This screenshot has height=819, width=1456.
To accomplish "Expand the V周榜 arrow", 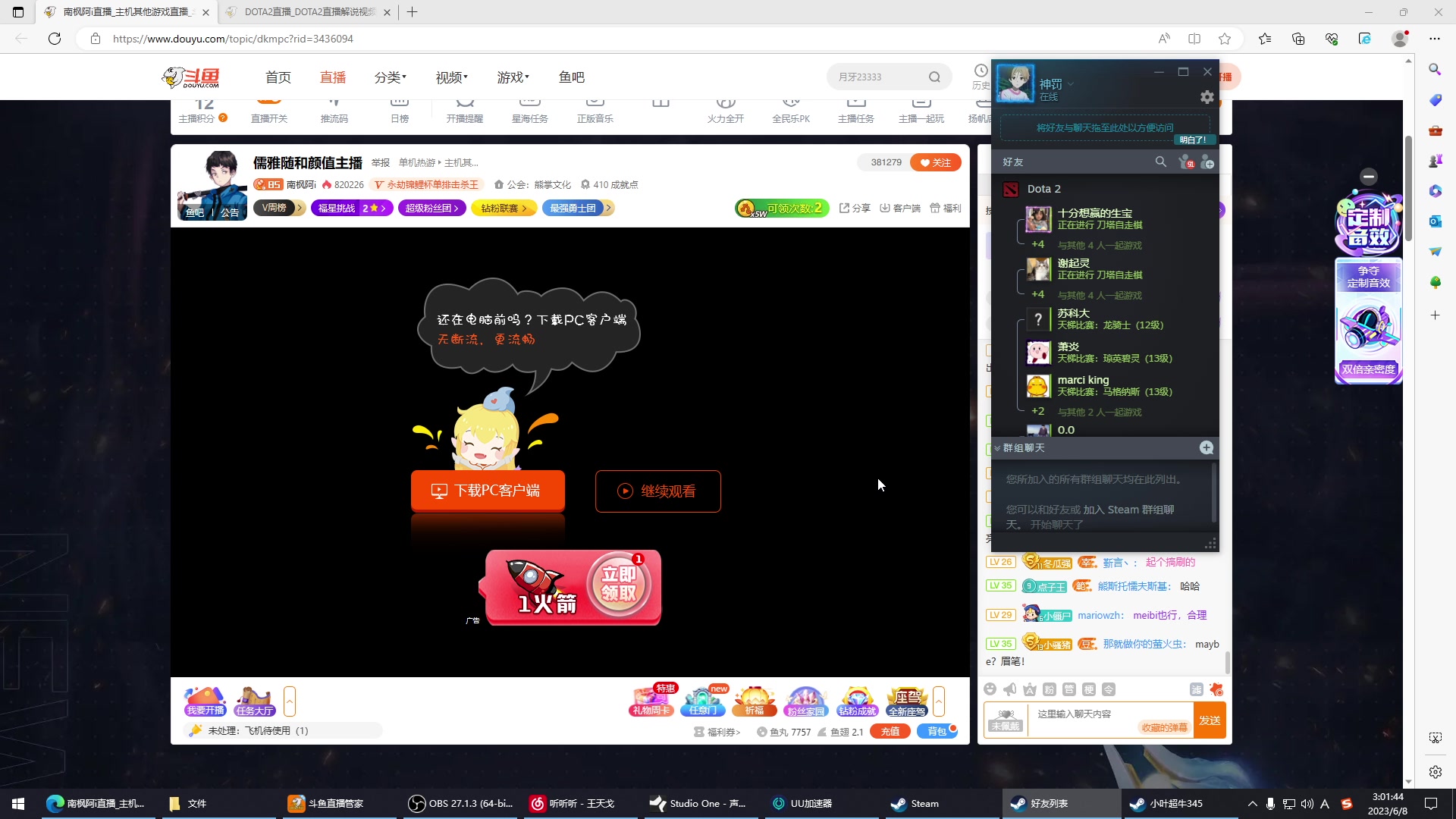I will (x=300, y=208).
